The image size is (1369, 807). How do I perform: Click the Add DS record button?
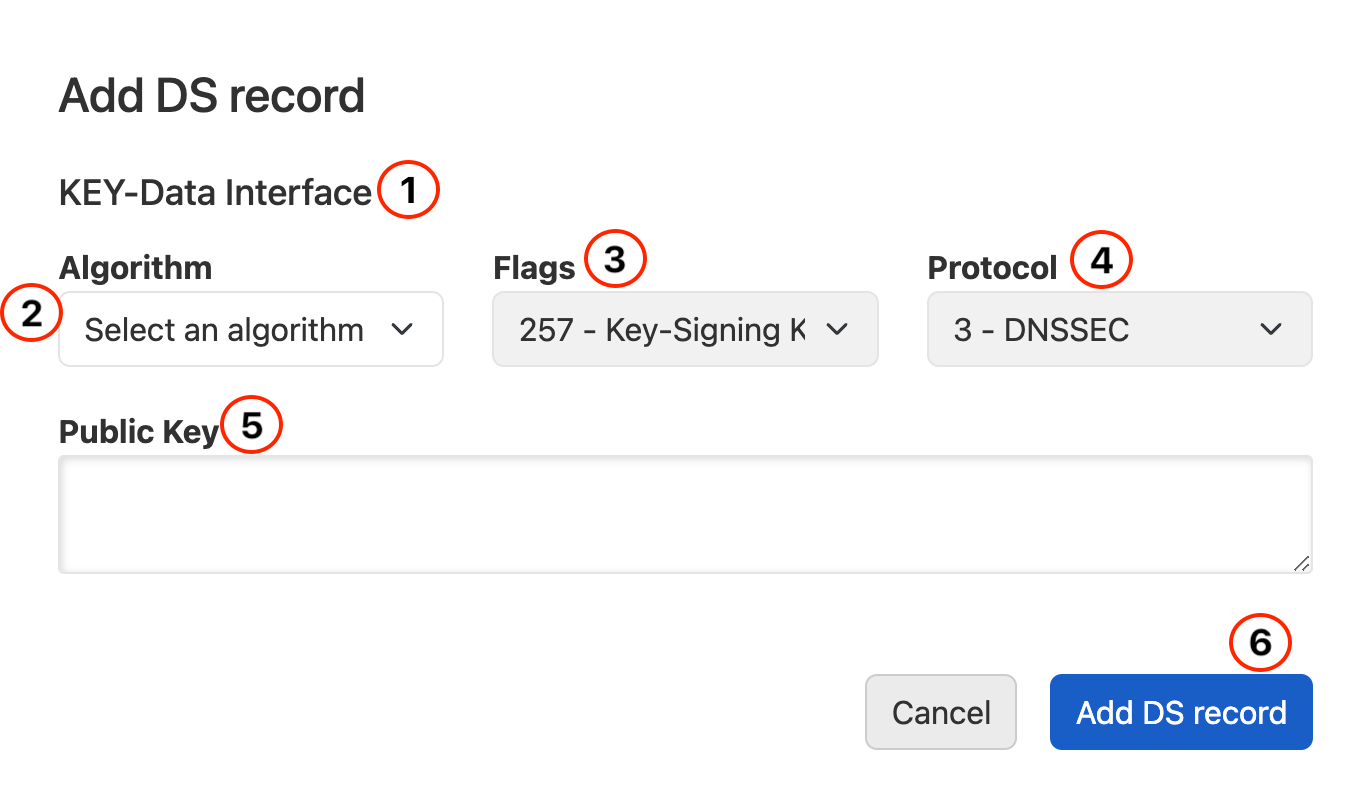tap(1180, 712)
